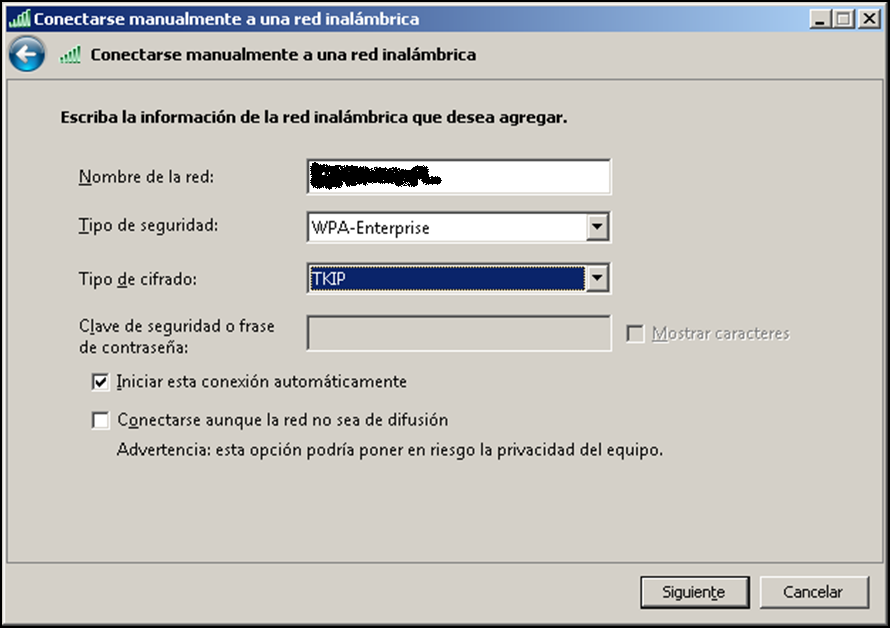Click the Tipo de cifrado label
Viewport: 890px width, 628px height.
(137, 279)
